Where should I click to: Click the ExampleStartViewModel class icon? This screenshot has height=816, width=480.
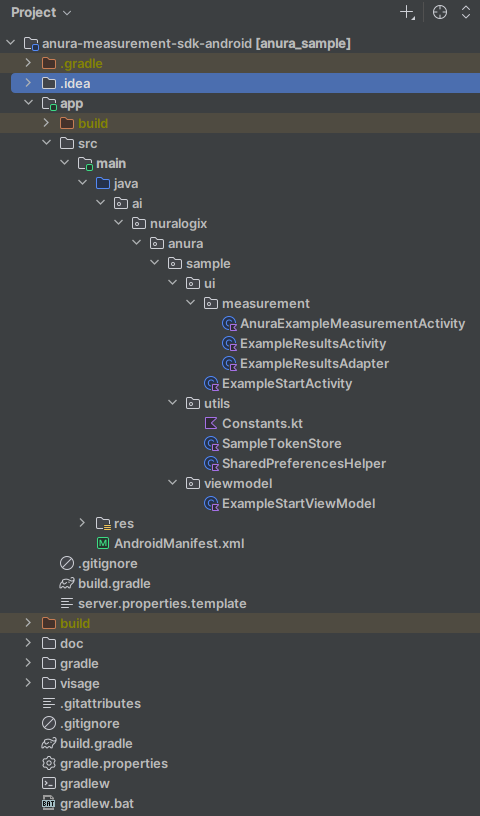211,504
